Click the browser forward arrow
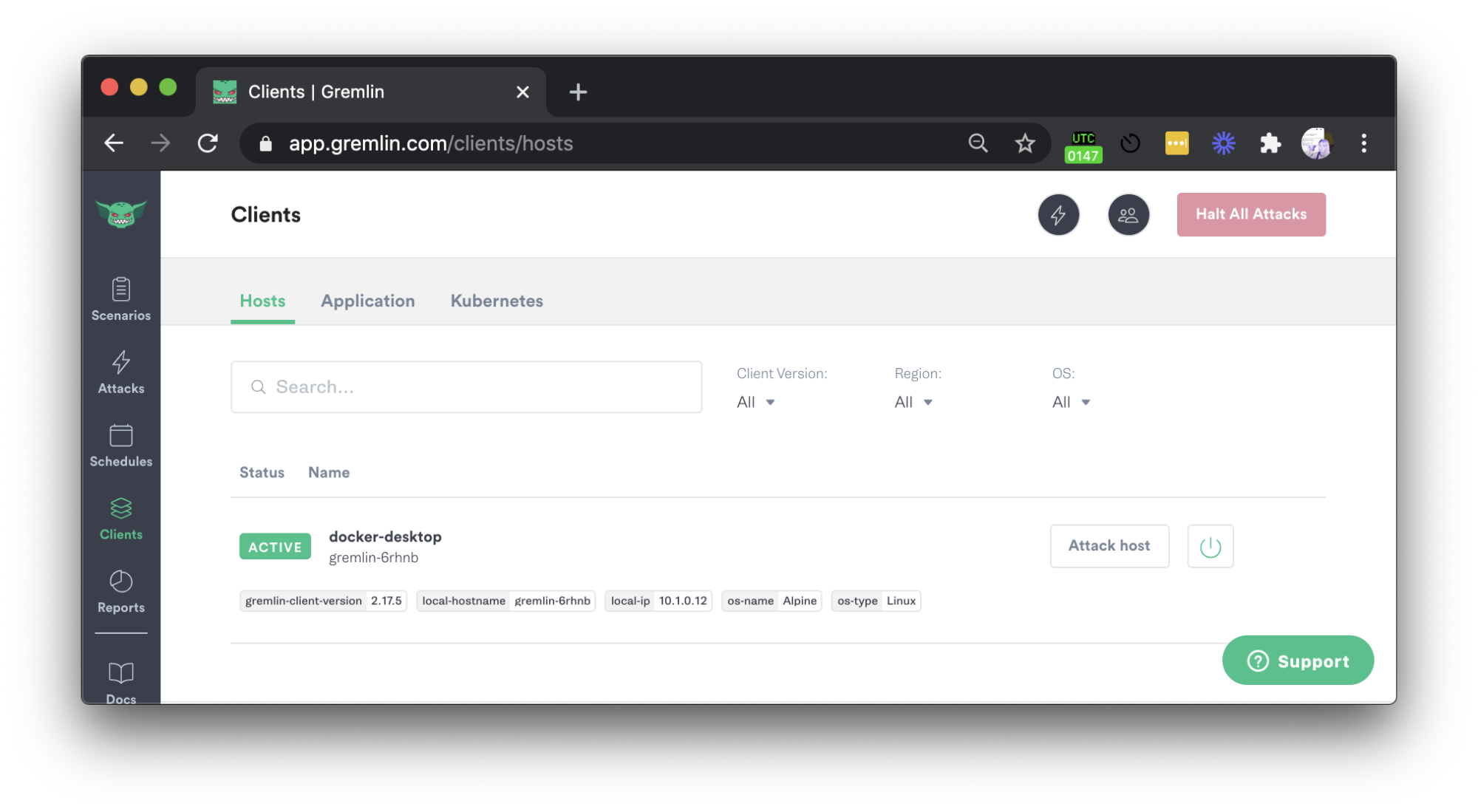Image resolution: width=1478 pixels, height=812 pixels. [x=160, y=143]
